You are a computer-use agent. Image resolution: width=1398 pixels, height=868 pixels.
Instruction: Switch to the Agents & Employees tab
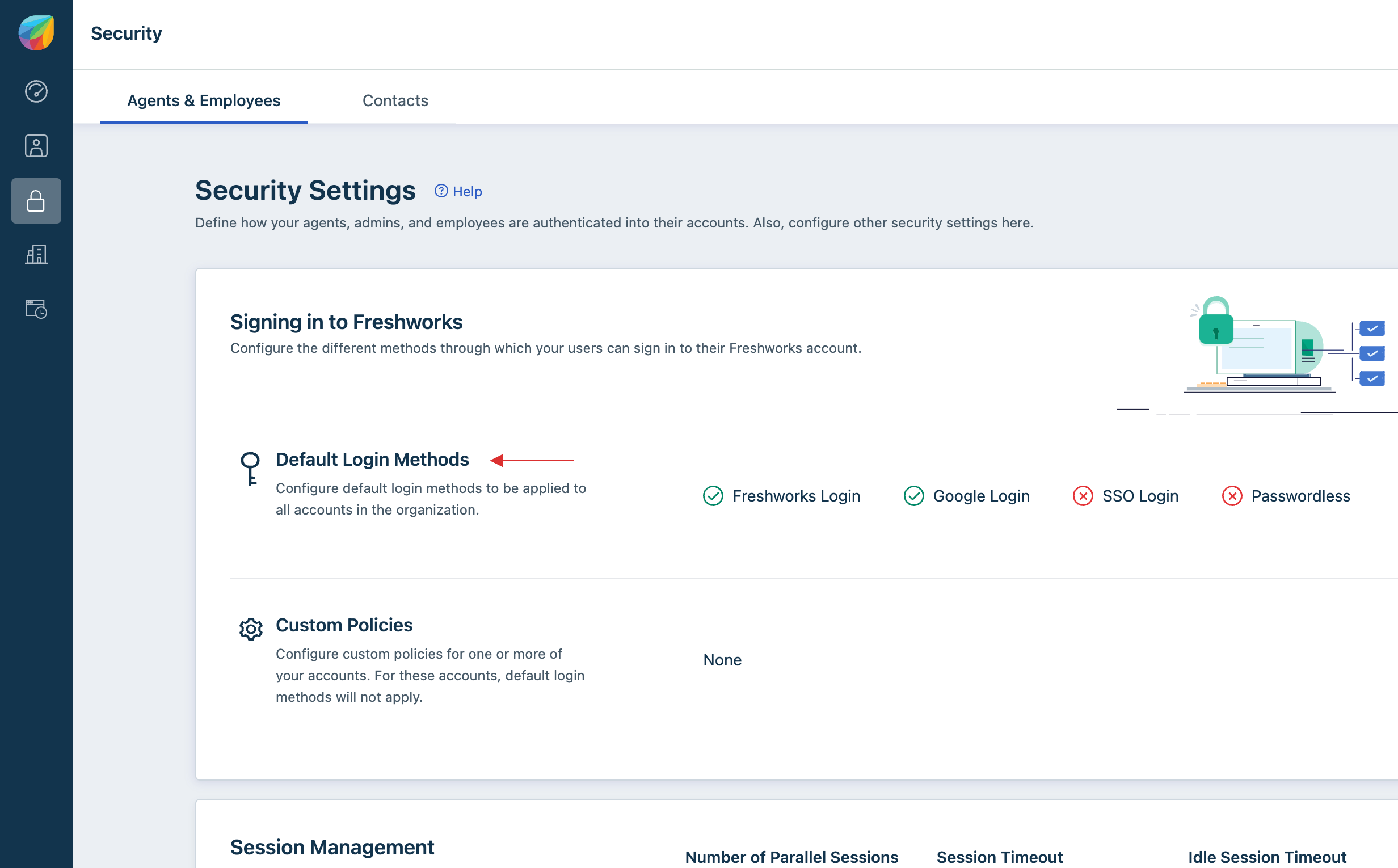click(x=204, y=100)
